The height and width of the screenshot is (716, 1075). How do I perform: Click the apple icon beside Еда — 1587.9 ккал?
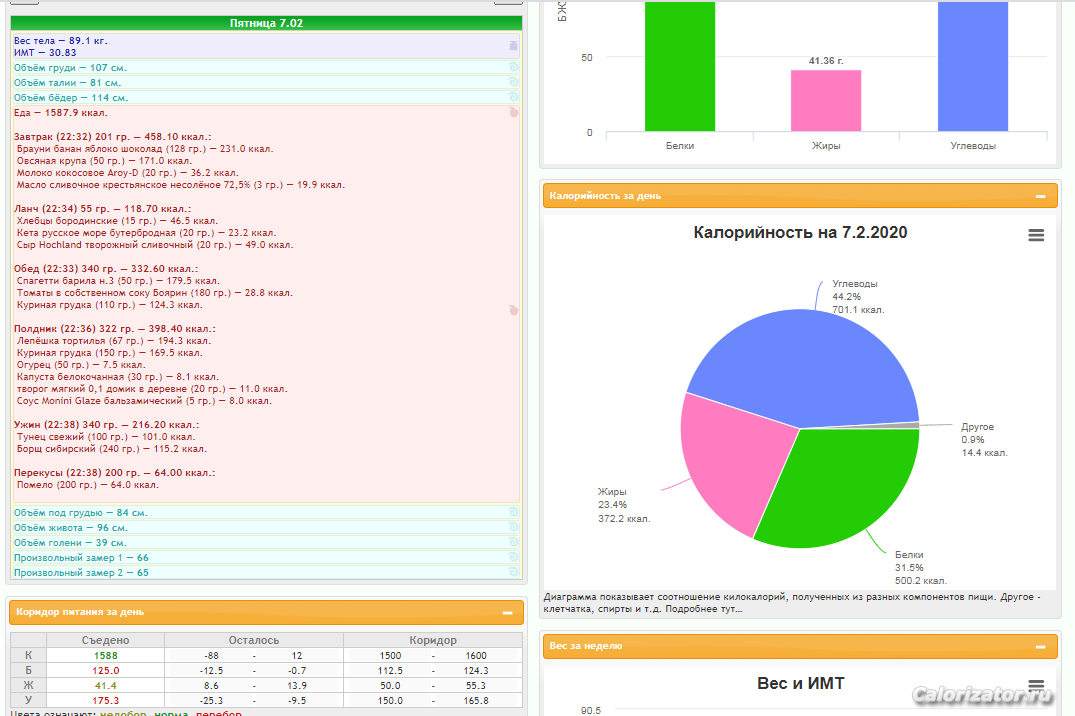click(513, 112)
